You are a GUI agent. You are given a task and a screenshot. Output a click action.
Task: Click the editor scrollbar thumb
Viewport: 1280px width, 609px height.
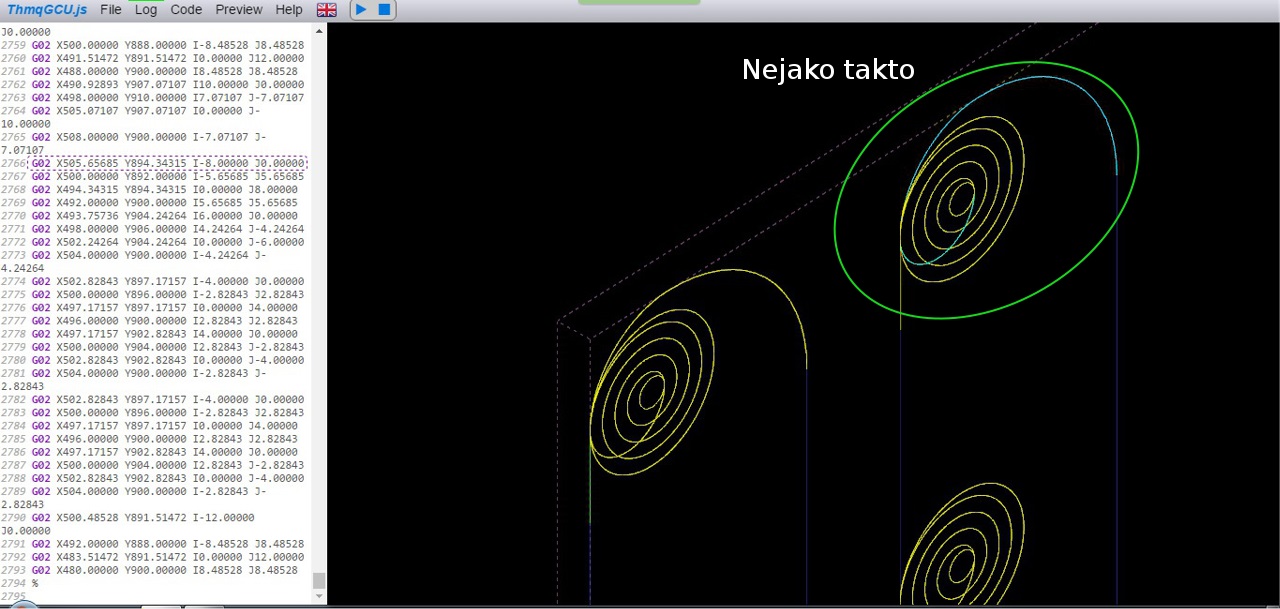coord(319,580)
